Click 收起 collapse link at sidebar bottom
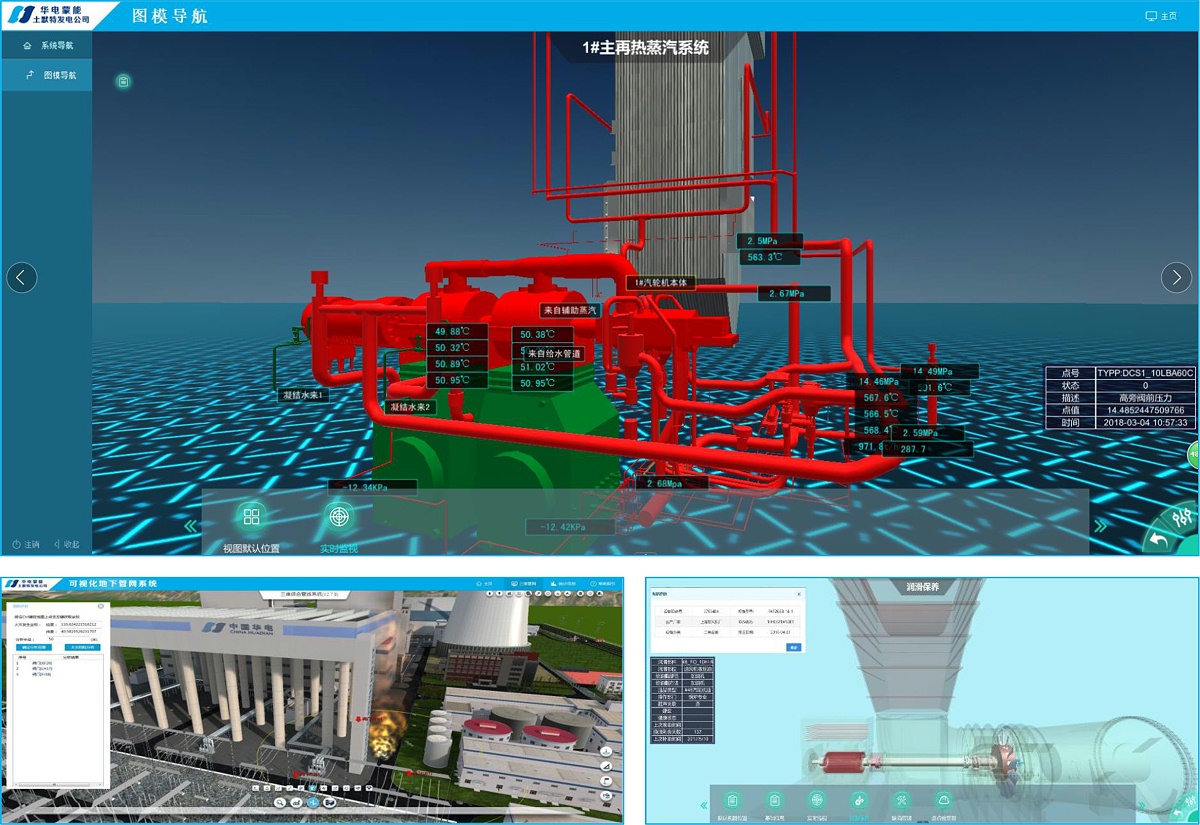Image resolution: width=1200 pixels, height=825 pixels. (x=66, y=544)
